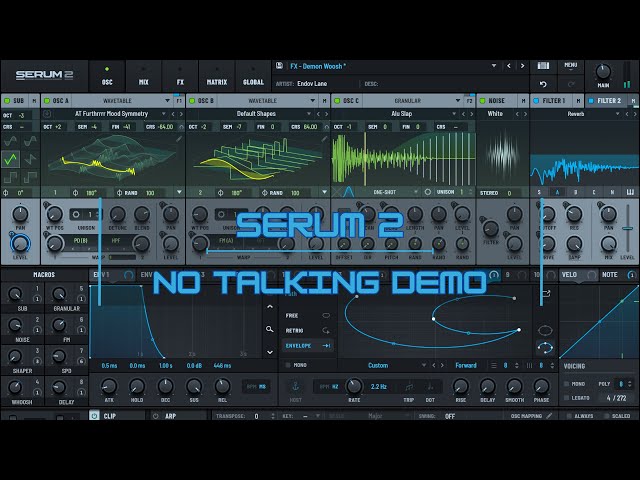The height and width of the screenshot is (480, 640).
Task: Route OSC A to filter in routing row
Action: click(x=557, y=192)
